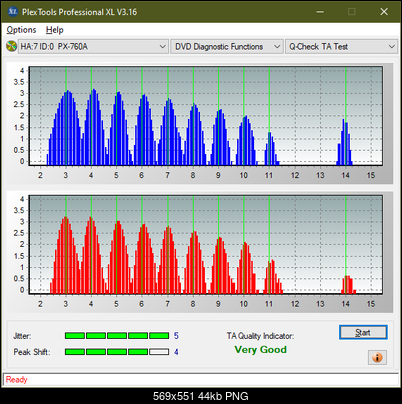Click the Jitter: label
402x404 pixels.
click(22, 336)
